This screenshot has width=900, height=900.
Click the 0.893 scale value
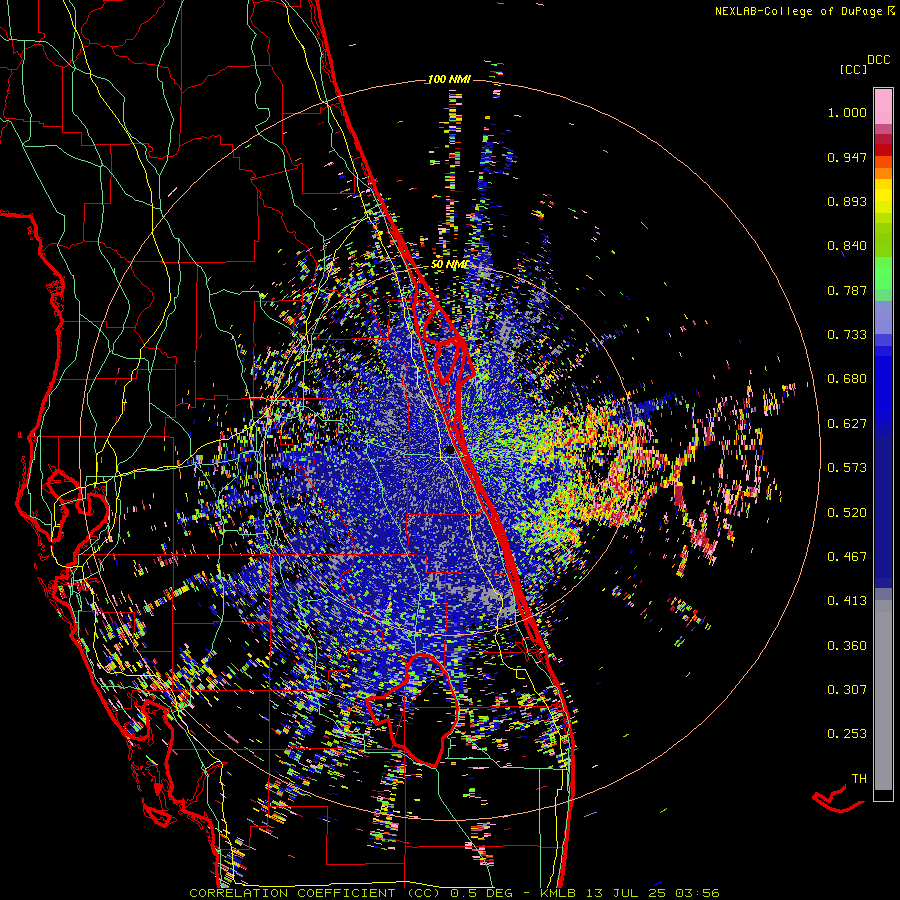[x=847, y=201]
